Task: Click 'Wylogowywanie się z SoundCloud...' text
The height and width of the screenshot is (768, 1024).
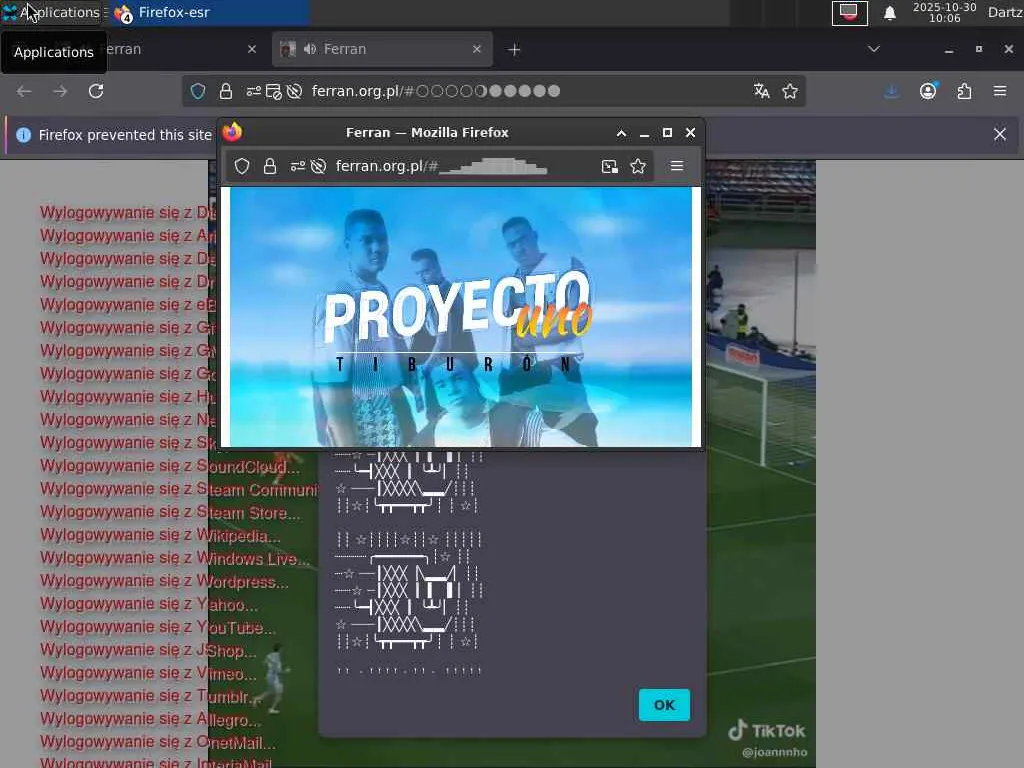Action: (x=170, y=466)
